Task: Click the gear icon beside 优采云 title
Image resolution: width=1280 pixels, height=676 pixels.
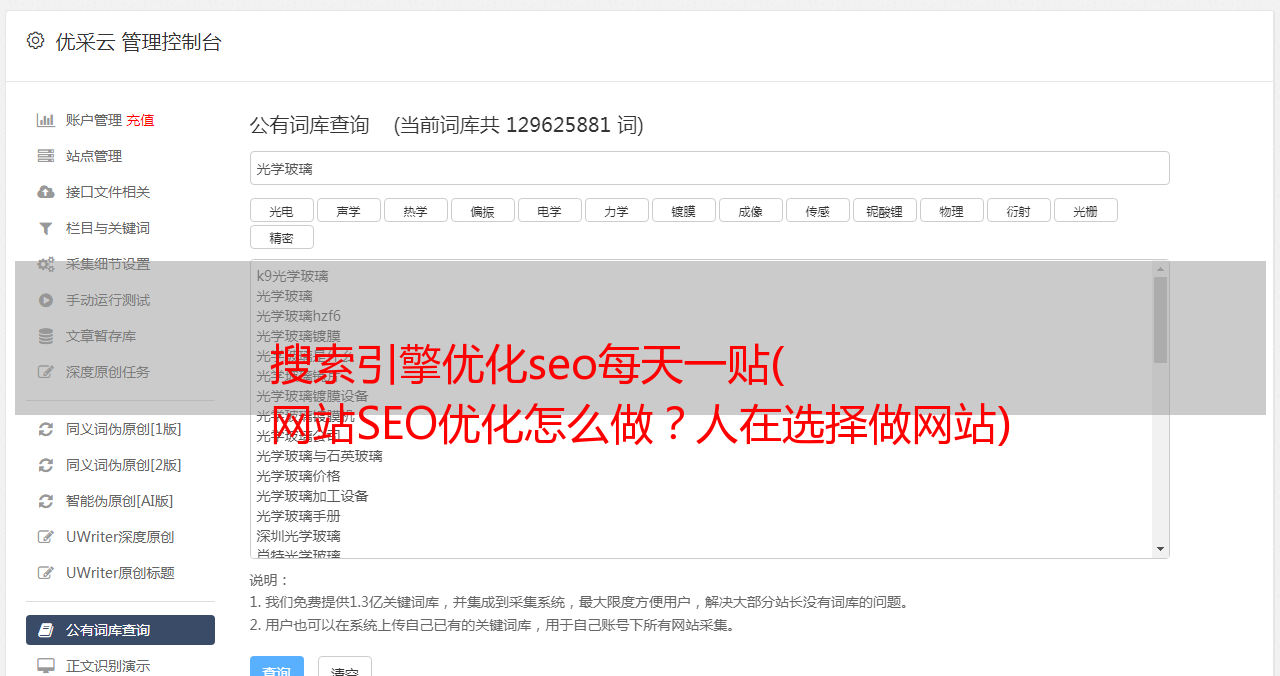Action: (x=35, y=41)
